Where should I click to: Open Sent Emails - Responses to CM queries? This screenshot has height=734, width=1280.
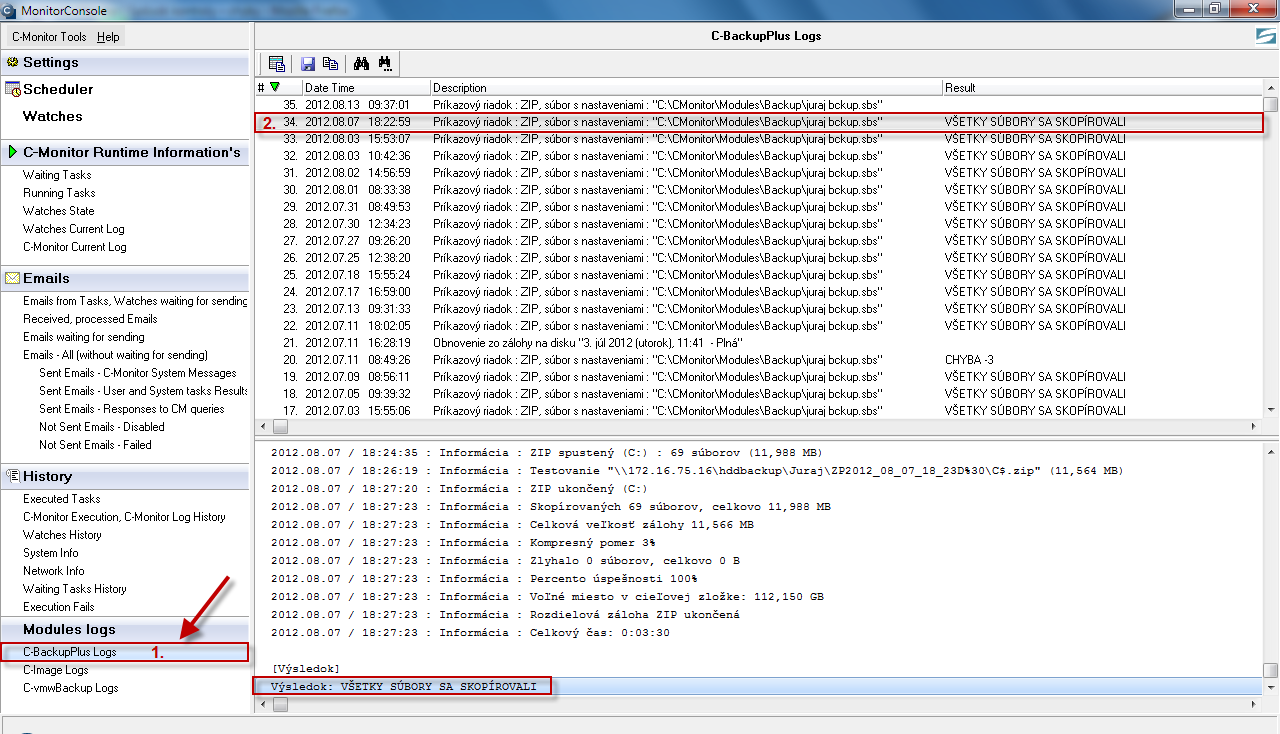pos(131,409)
